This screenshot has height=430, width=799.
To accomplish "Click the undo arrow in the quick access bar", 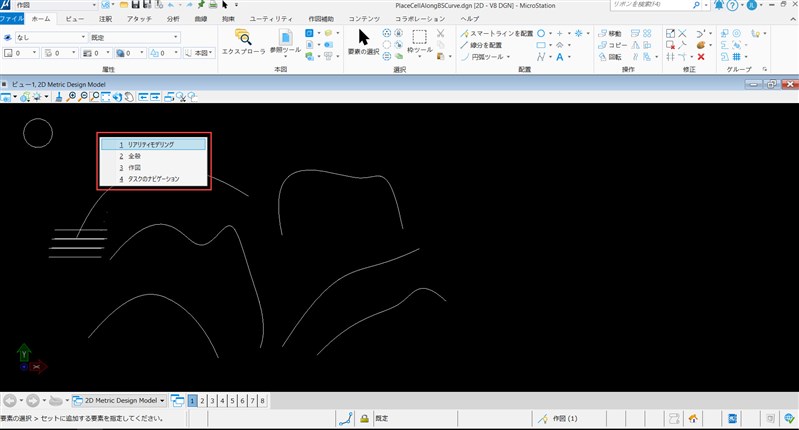I will 171,5.
